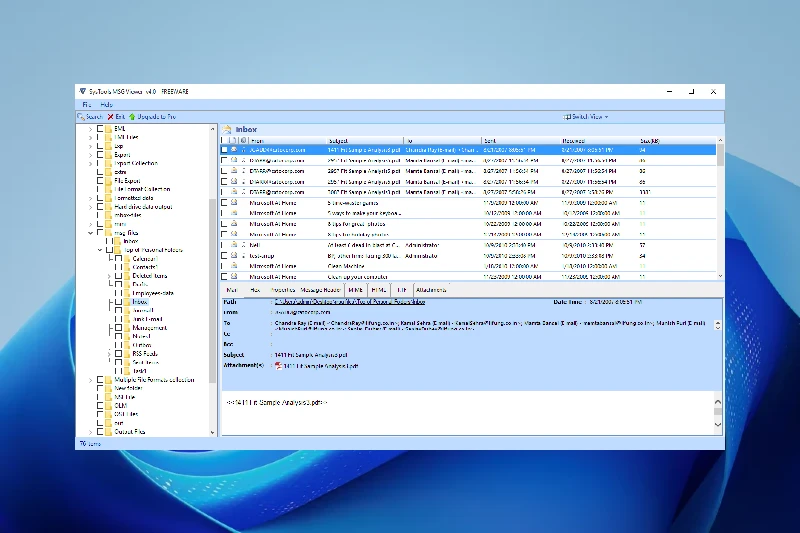Select the Sent Items folder in tree
800x533 pixels.
click(145, 362)
